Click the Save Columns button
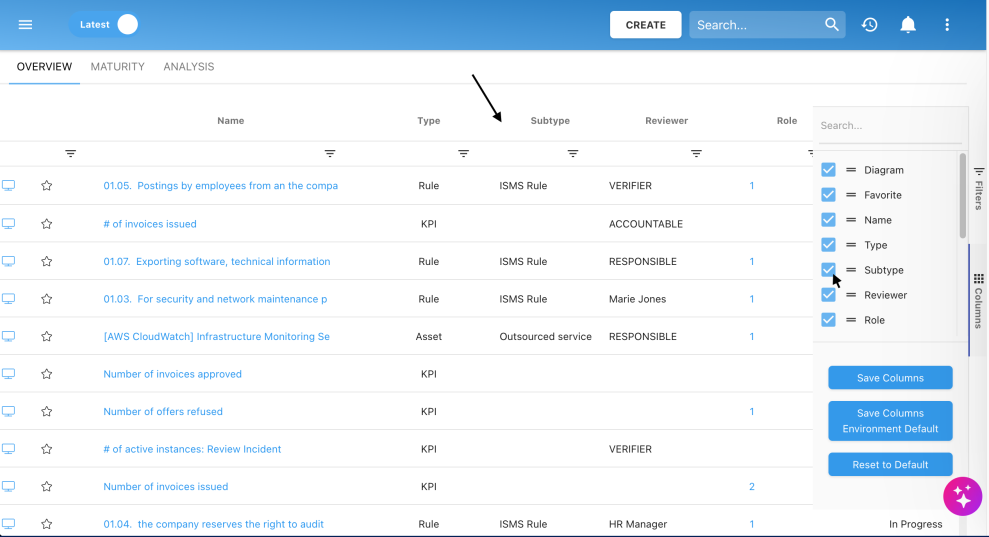The image size is (989, 537). tap(890, 378)
